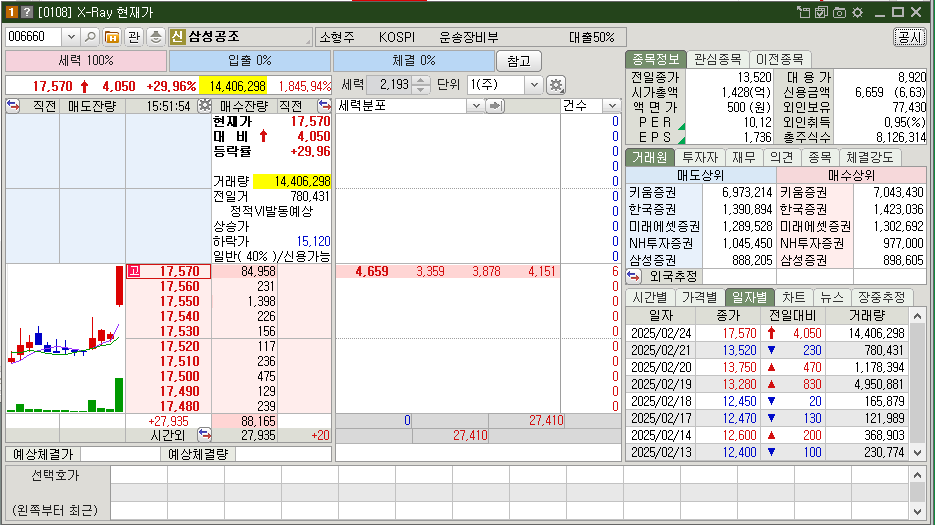Viewport: 935px width, 525px height.
Task: Open the gear settings next to 단위 dropdown
Action: tap(556, 85)
